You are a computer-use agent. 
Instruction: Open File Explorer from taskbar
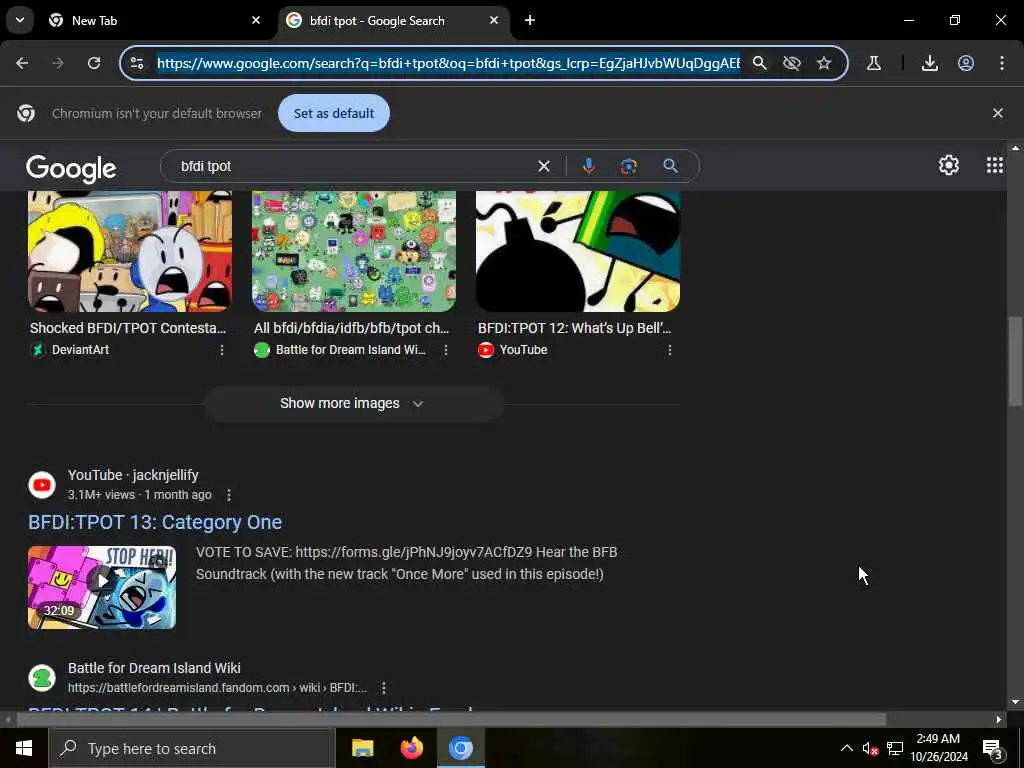tap(362, 748)
